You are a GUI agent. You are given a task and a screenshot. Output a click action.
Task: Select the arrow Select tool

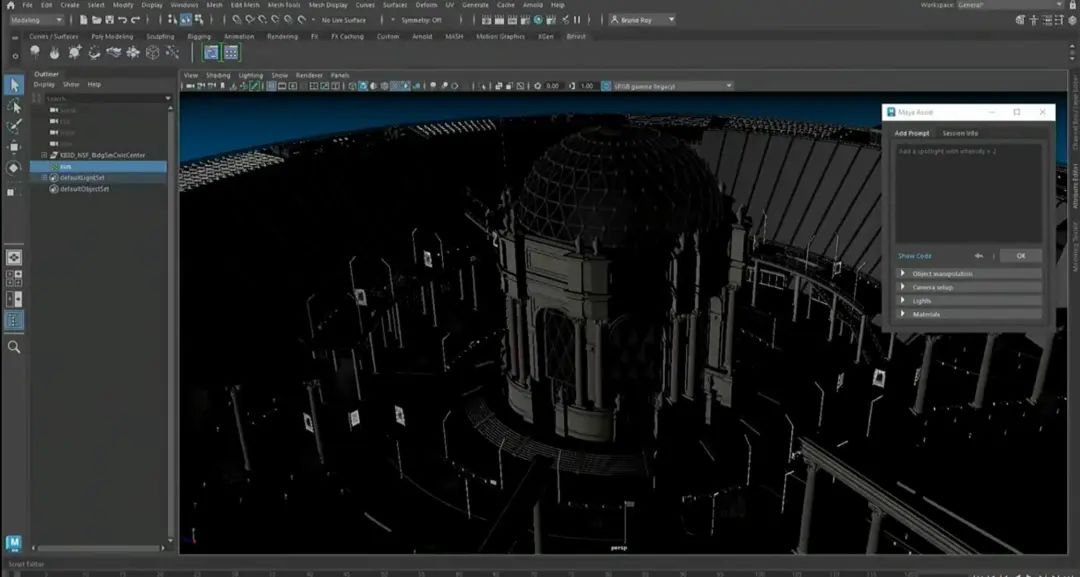[x=14, y=85]
